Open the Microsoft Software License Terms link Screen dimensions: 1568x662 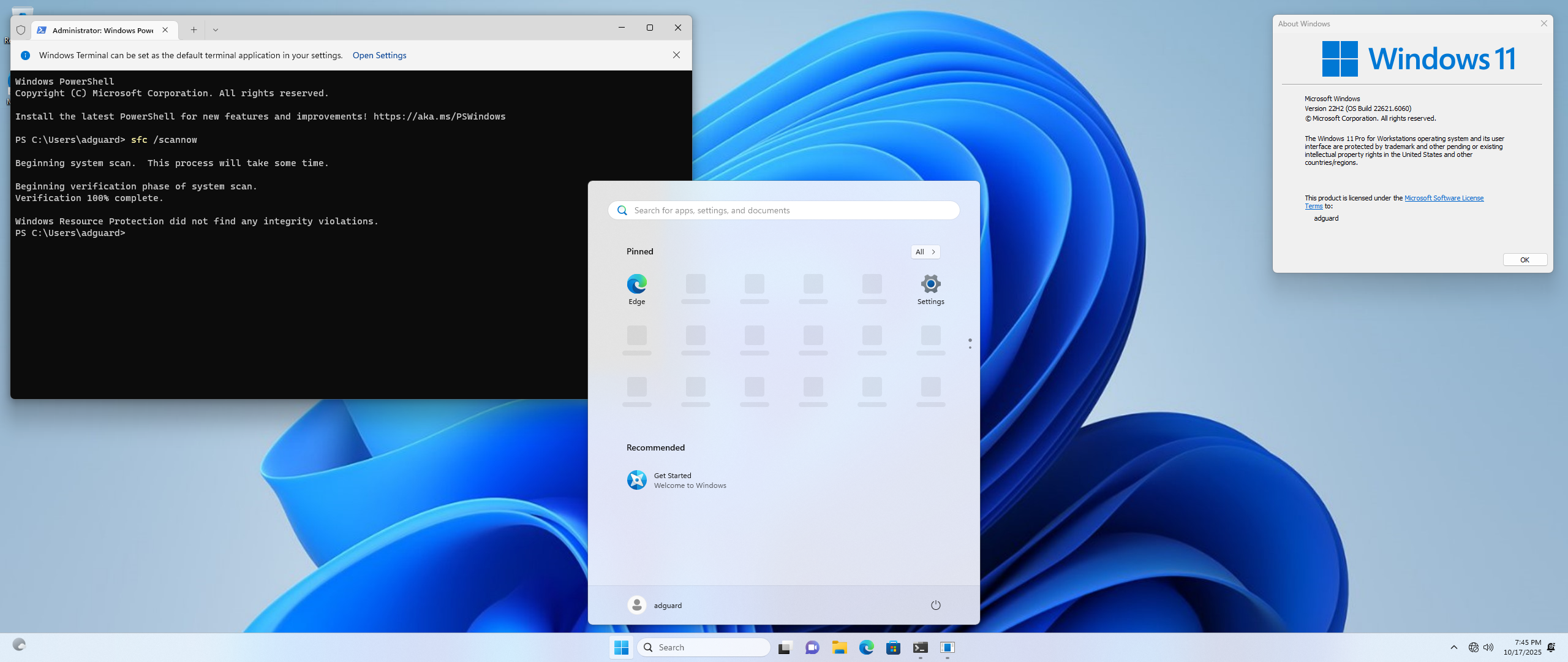coord(1443,198)
